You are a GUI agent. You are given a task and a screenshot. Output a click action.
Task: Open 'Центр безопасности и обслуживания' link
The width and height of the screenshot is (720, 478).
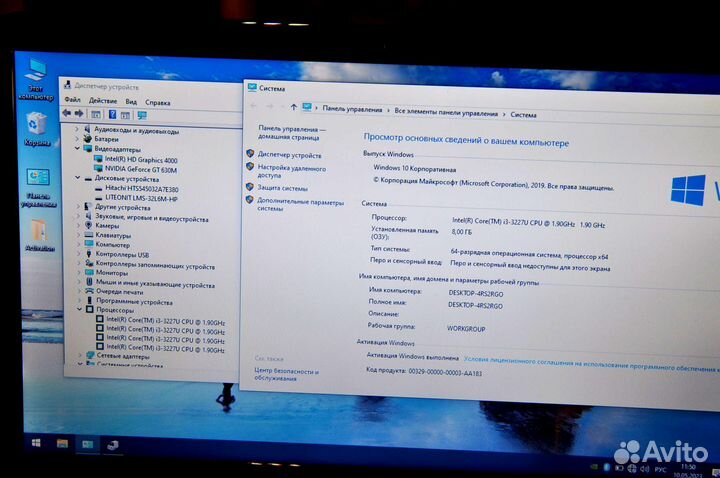click(x=287, y=374)
